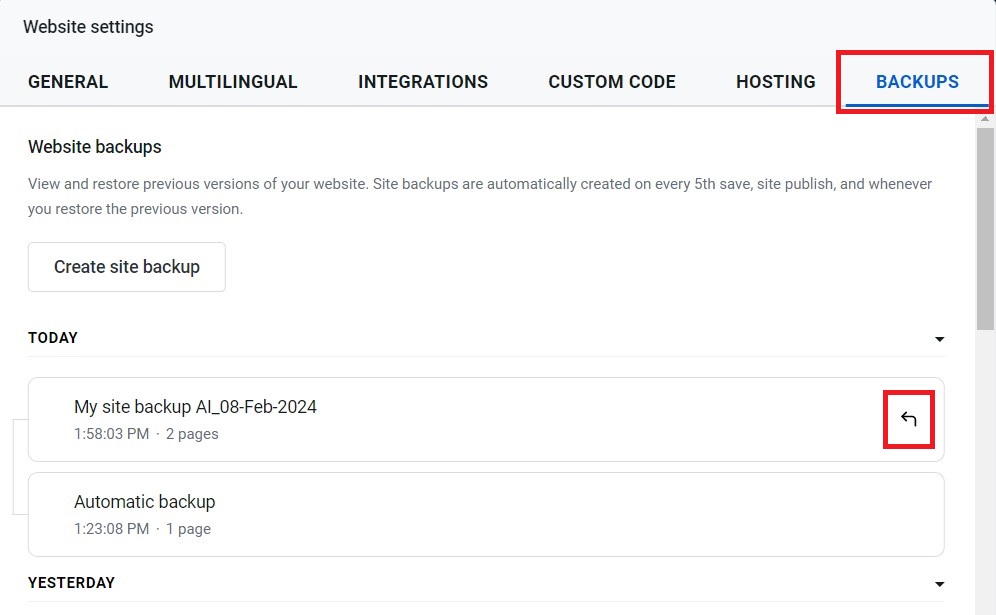The height and width of the screenshot is (615, 996).
Task: Select the Automatic backup entry
Action: (145, 502)
